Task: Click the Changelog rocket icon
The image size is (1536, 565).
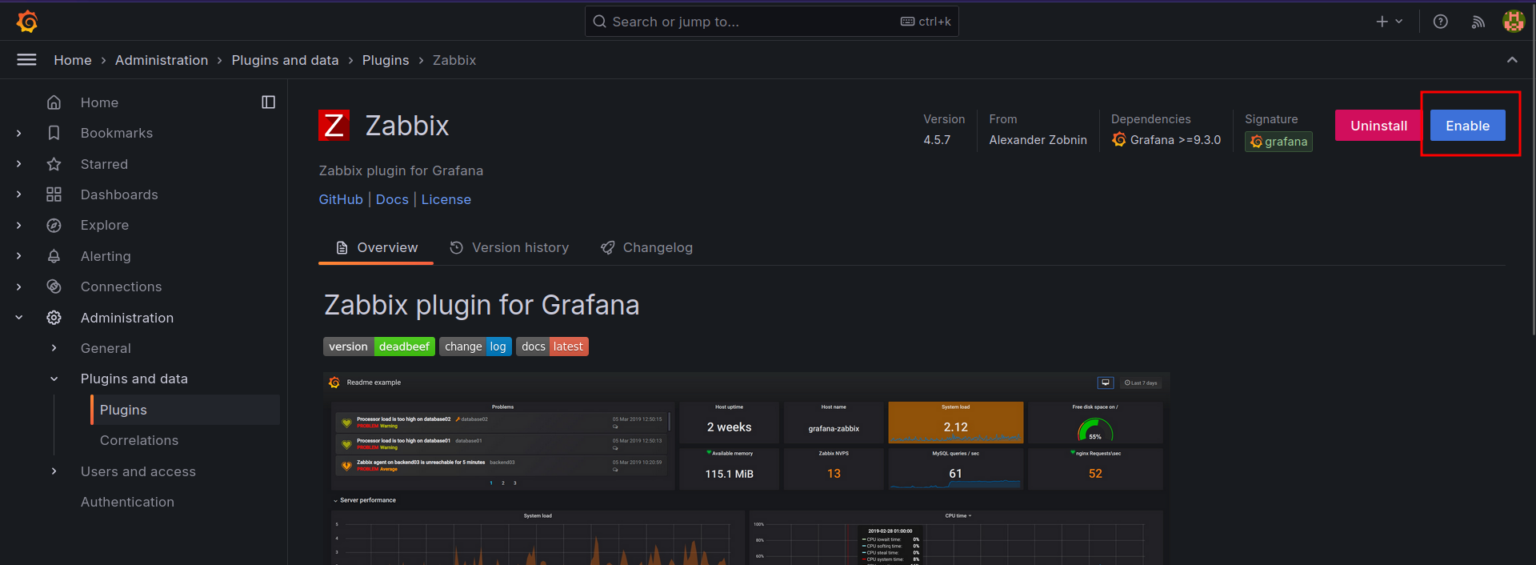Action: click(607, 247)
